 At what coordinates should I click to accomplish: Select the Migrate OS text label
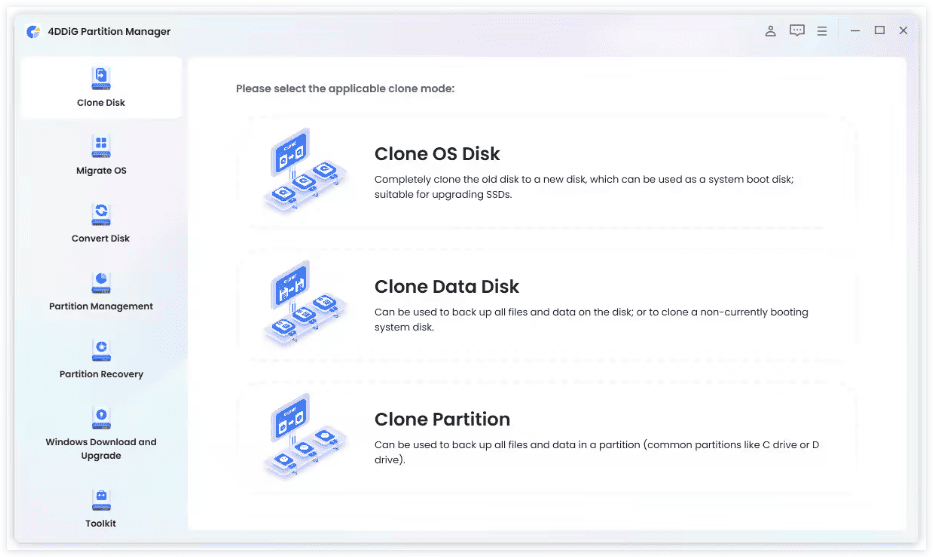point(101,171)
